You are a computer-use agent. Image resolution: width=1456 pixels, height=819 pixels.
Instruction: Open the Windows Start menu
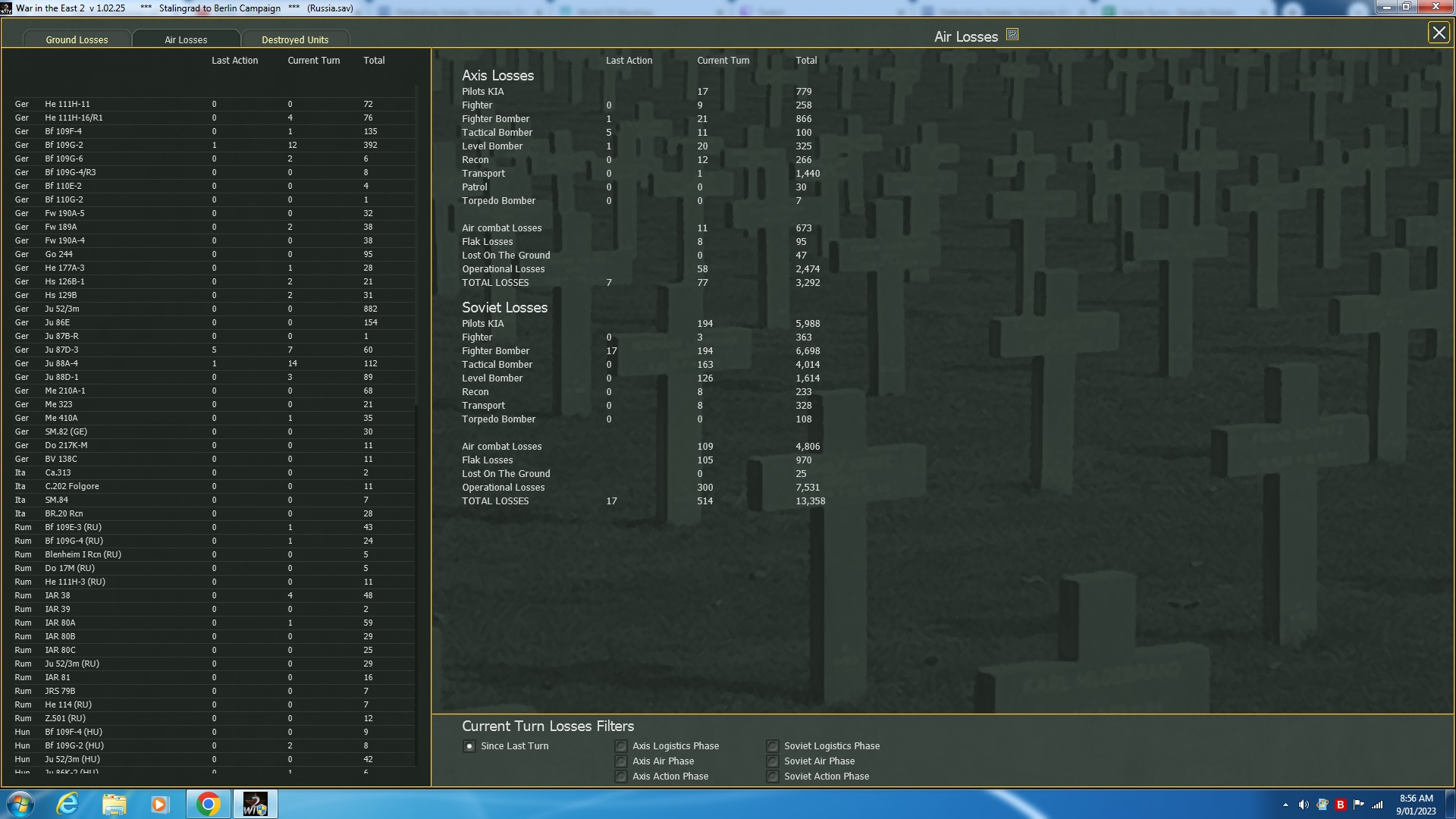tap(20, 804)
